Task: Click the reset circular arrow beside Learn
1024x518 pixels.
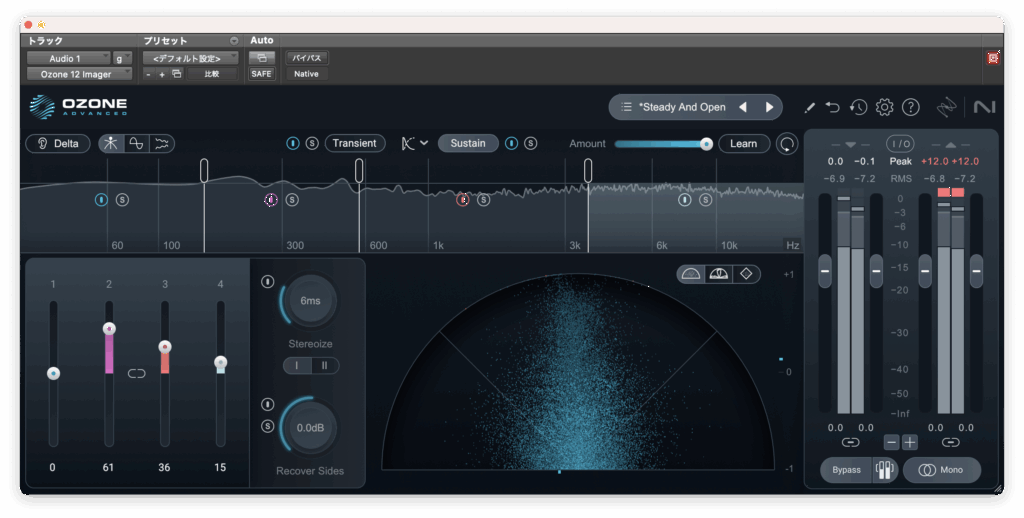Action: coord(788,144)
